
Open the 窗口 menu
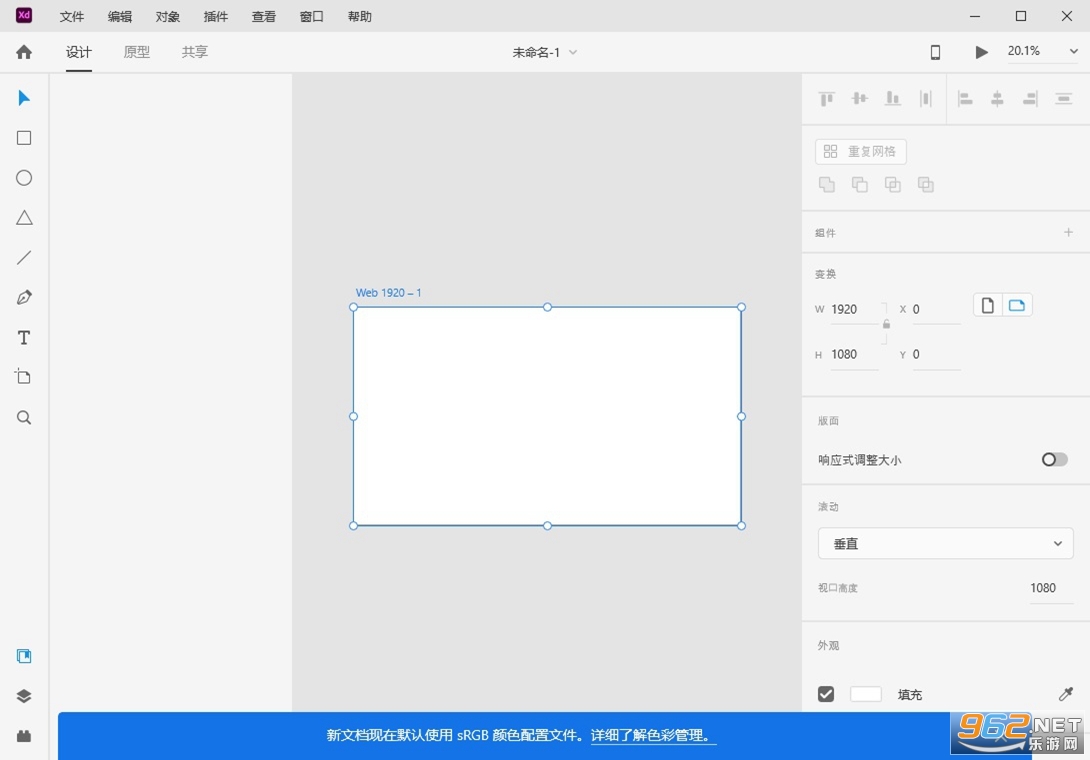point(311,17)
